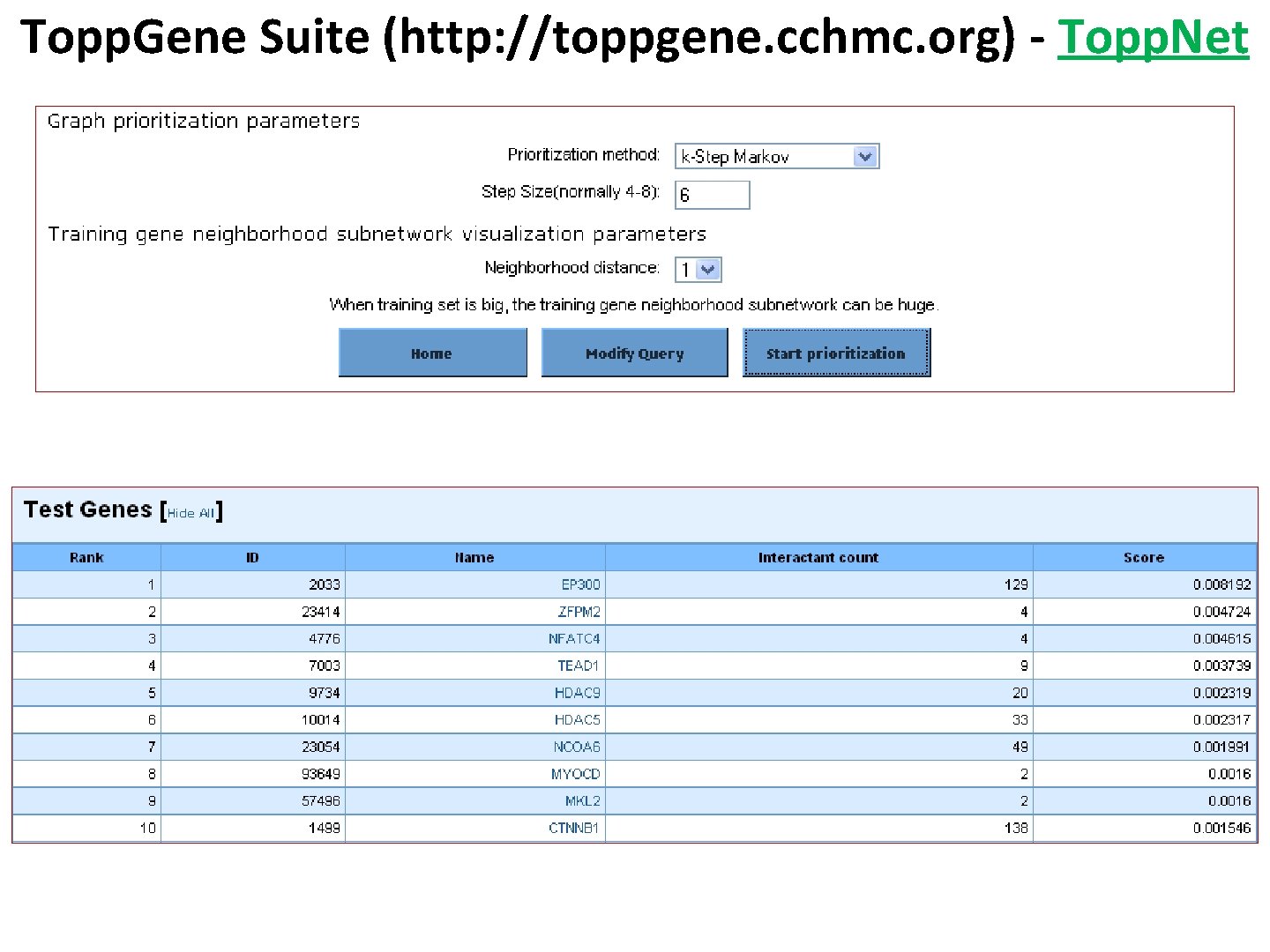Viewport: 1270px width, 952px height.
Task: Select the interactant count 20
Action: tap(1020, 693)
